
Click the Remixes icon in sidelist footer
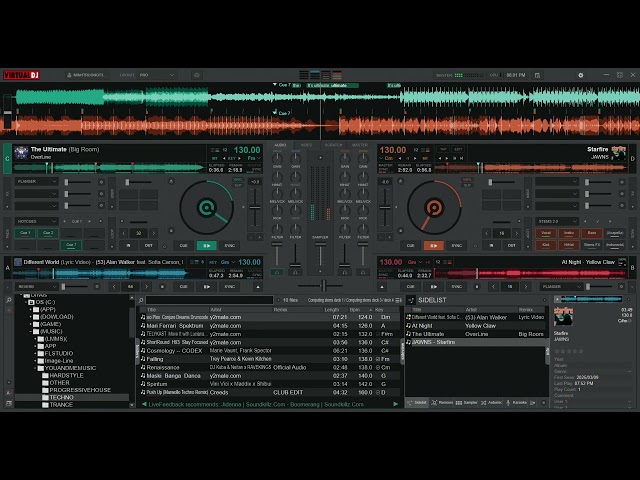tap(442, 403)
